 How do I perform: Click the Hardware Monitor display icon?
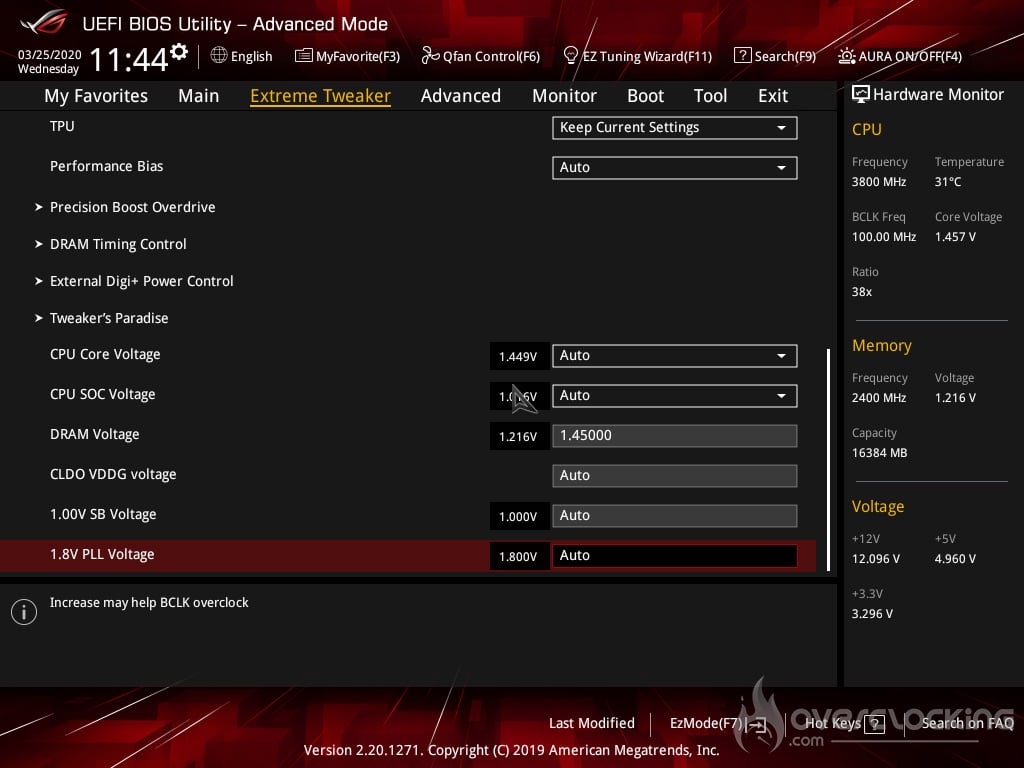pyautogui.click(x=861, y=94)
